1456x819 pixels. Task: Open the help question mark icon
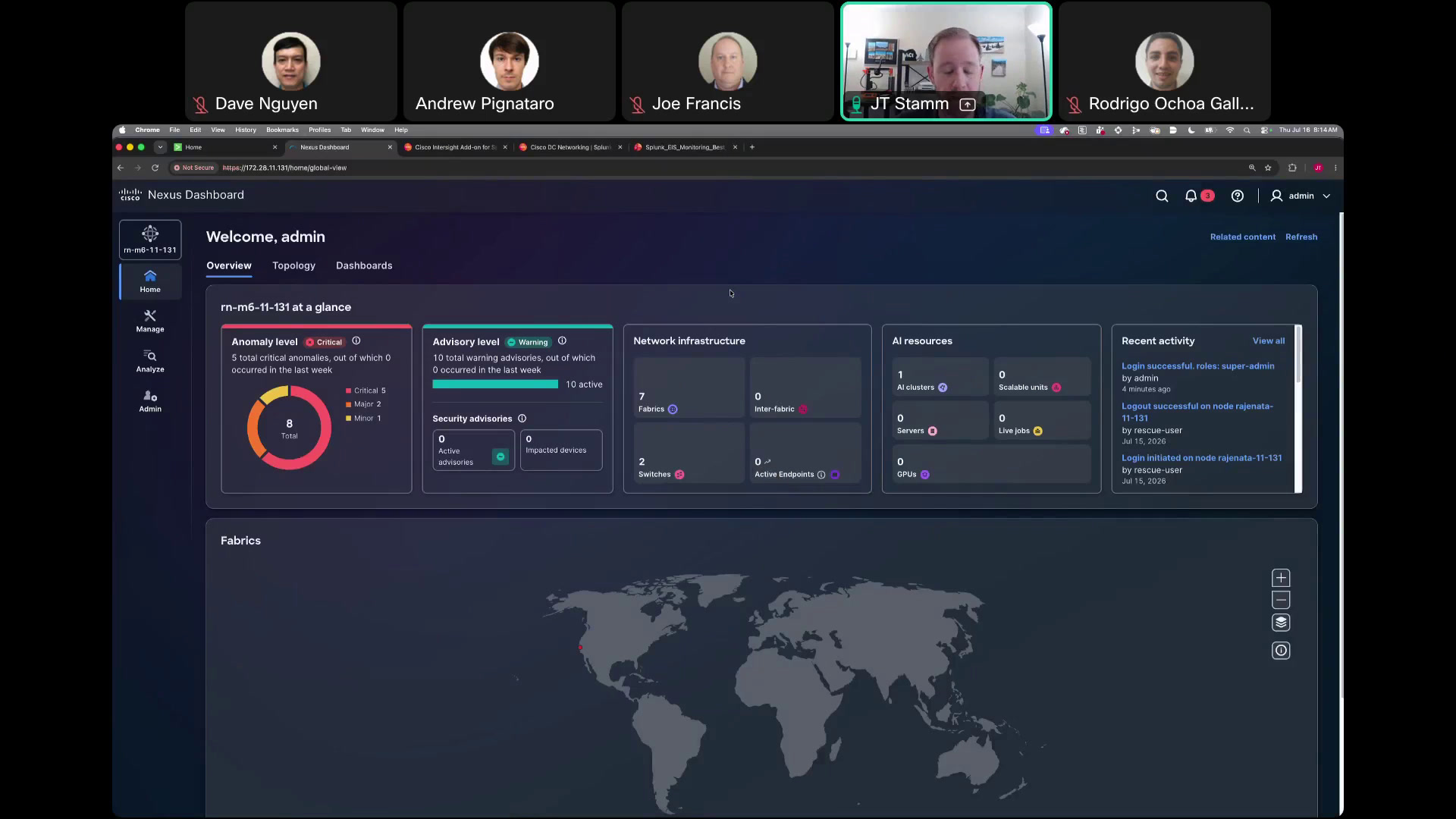[x=1238, y=196]
